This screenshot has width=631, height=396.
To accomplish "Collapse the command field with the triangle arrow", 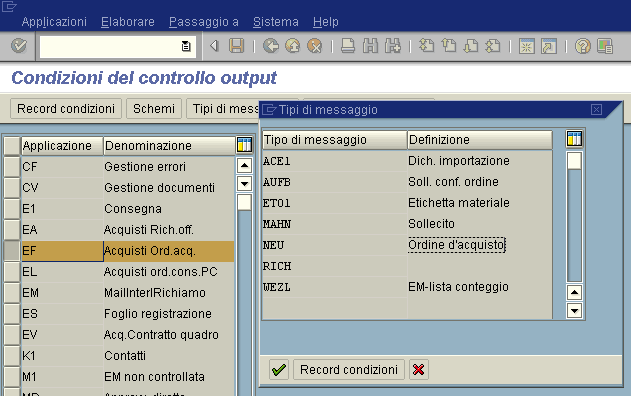I will point(214,46).
